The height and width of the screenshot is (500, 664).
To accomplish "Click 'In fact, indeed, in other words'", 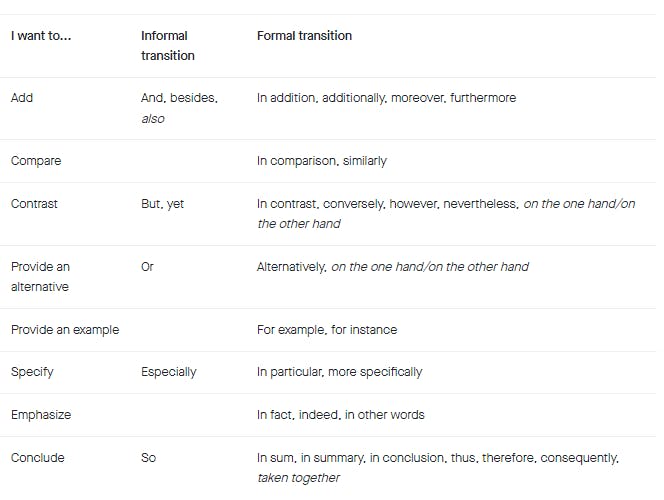I will pos(340,415).
